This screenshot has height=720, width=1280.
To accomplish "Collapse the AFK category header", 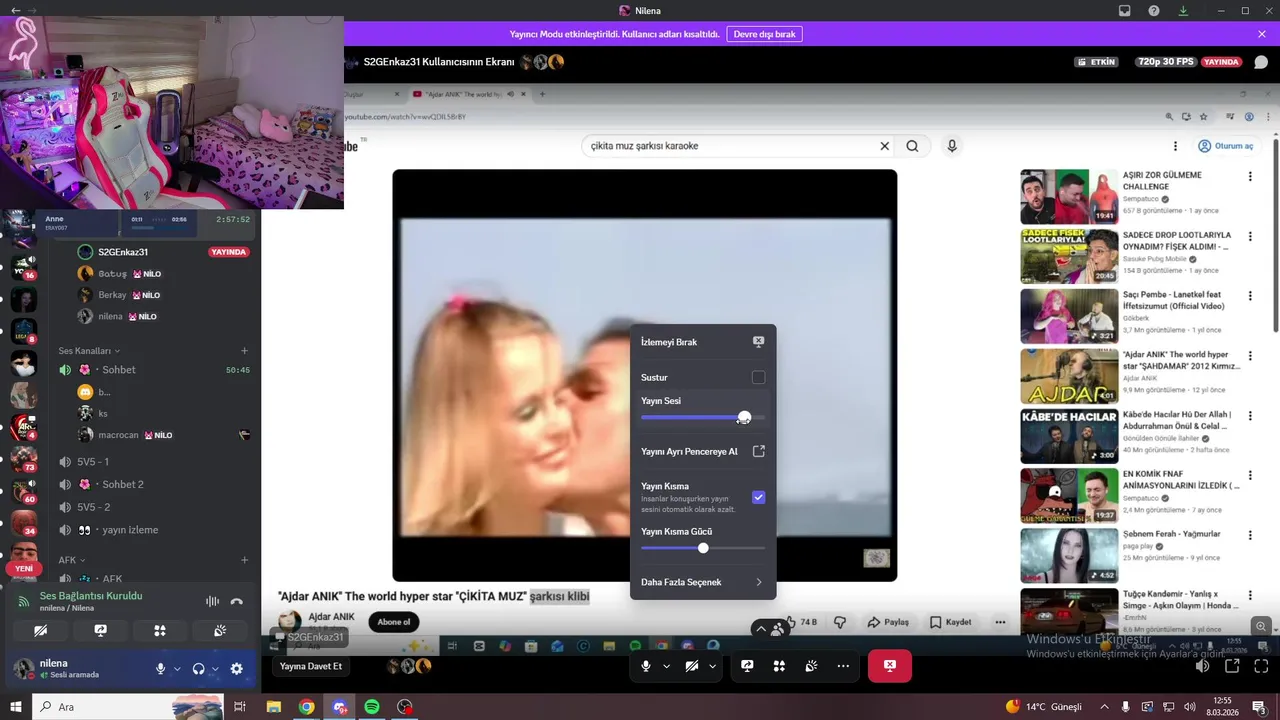I will pos(72,560).
